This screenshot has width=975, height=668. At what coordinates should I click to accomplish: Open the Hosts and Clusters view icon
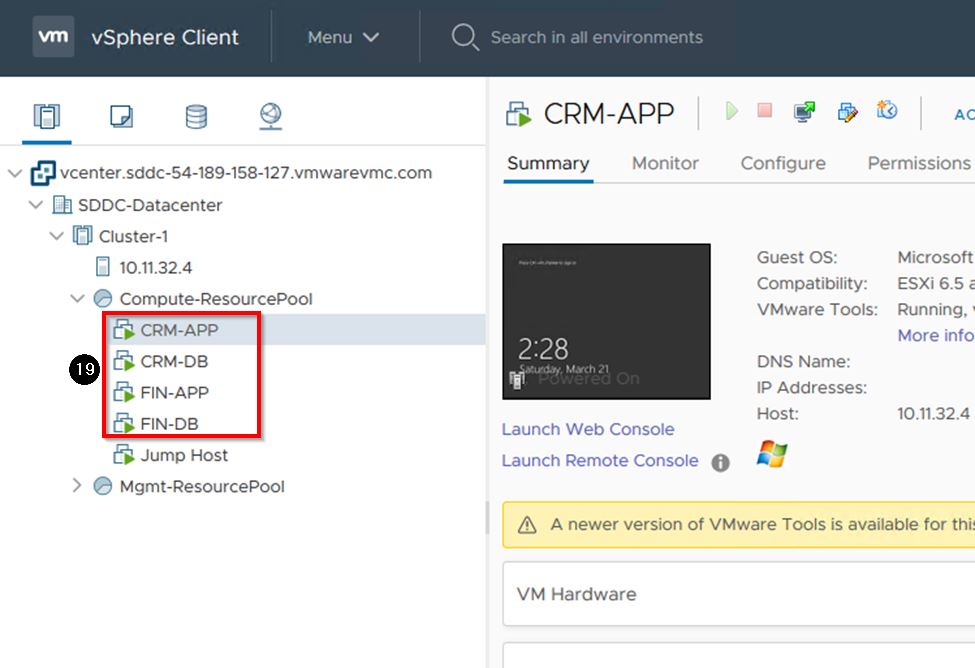[46, 116]
